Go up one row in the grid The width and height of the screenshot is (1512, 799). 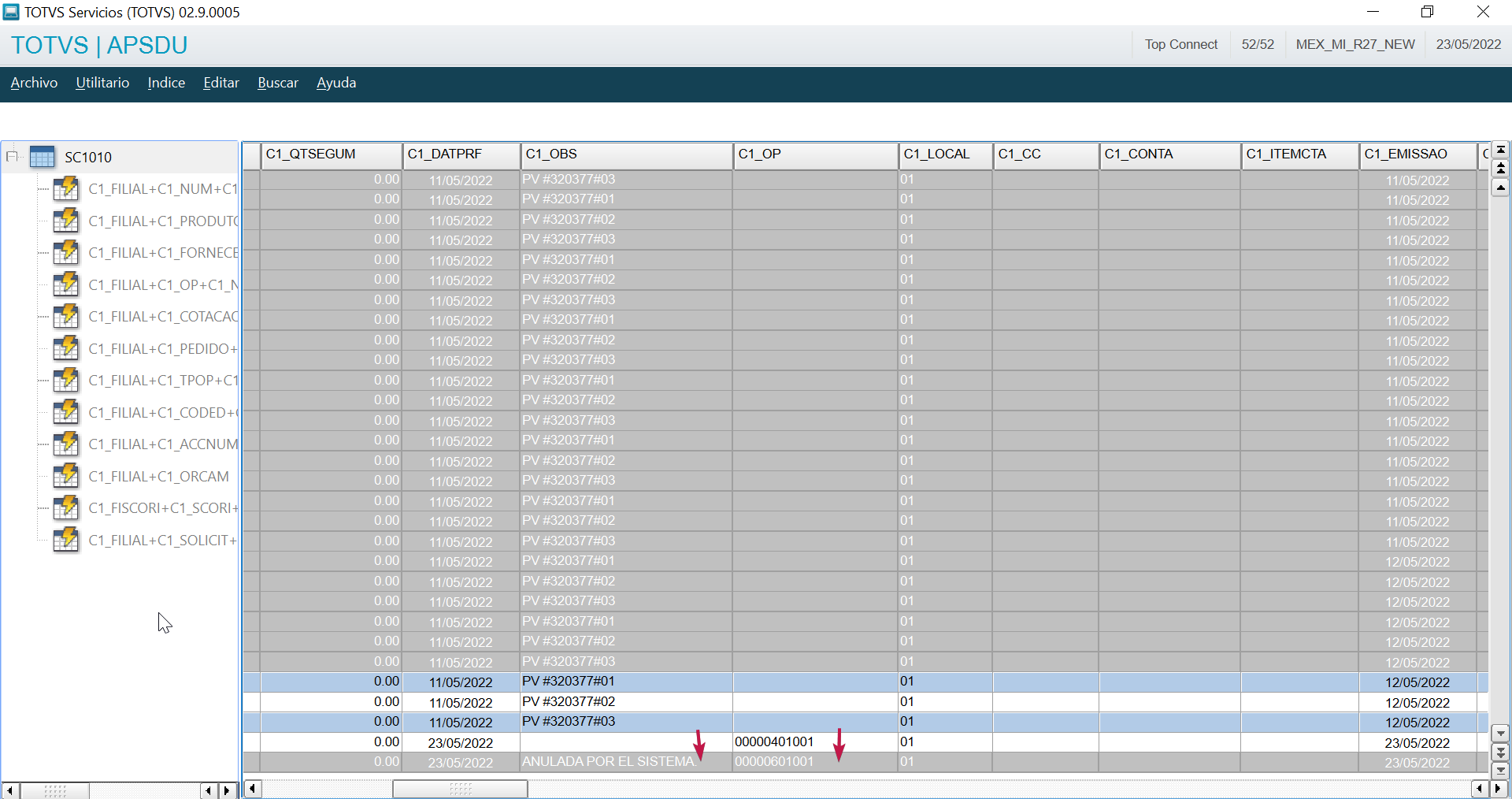tap(1500, 188)
